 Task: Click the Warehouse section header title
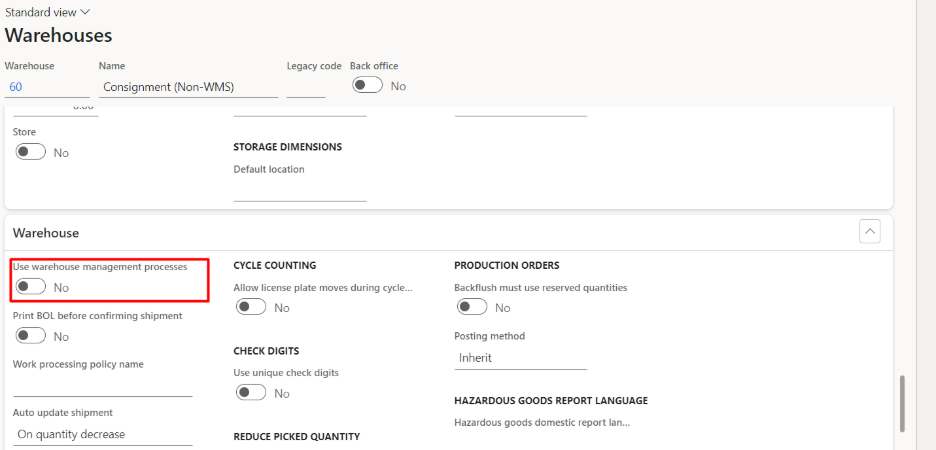tap(46, 233)
